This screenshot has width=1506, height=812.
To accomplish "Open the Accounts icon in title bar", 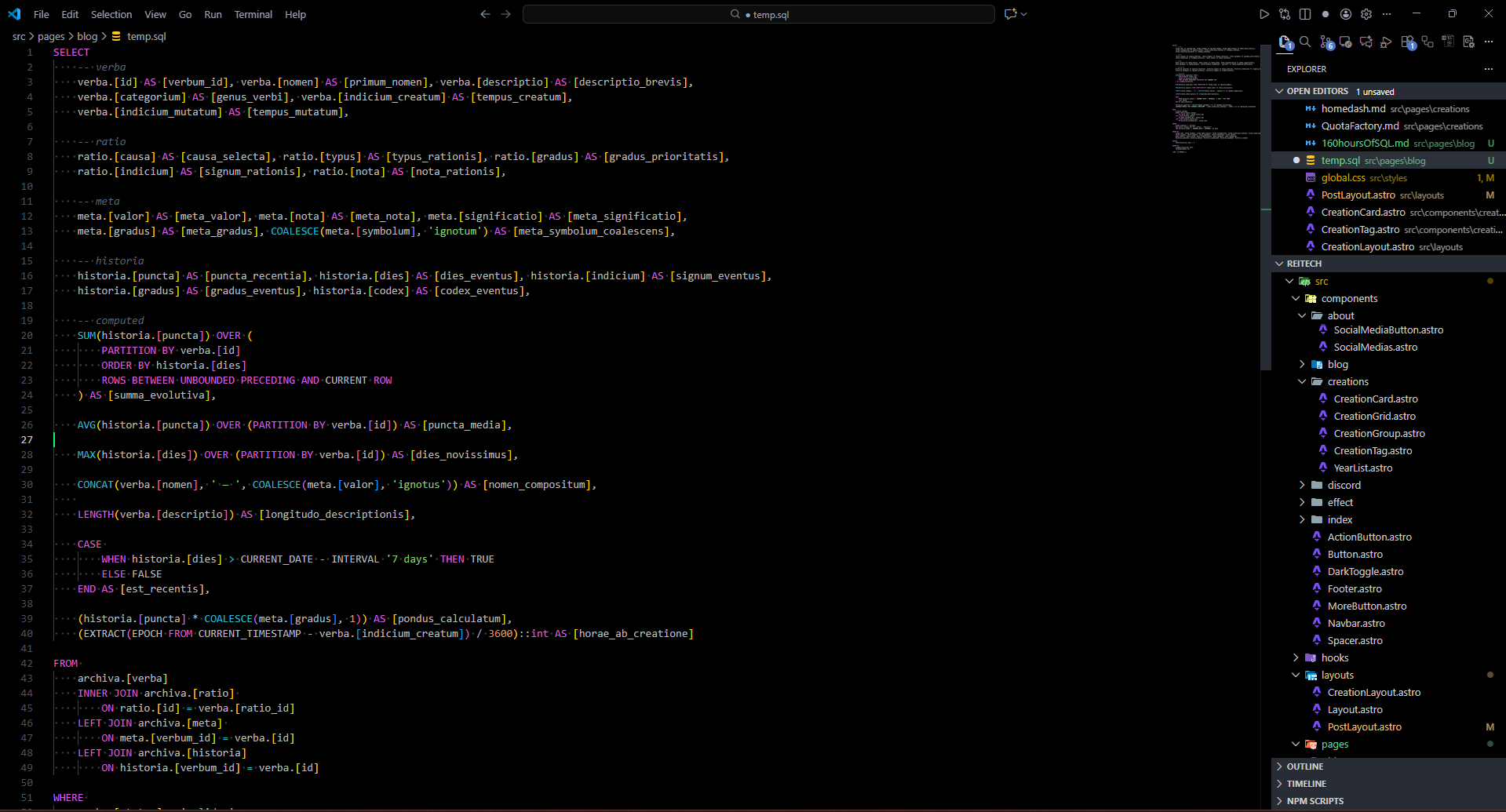I will (1345, 13).
